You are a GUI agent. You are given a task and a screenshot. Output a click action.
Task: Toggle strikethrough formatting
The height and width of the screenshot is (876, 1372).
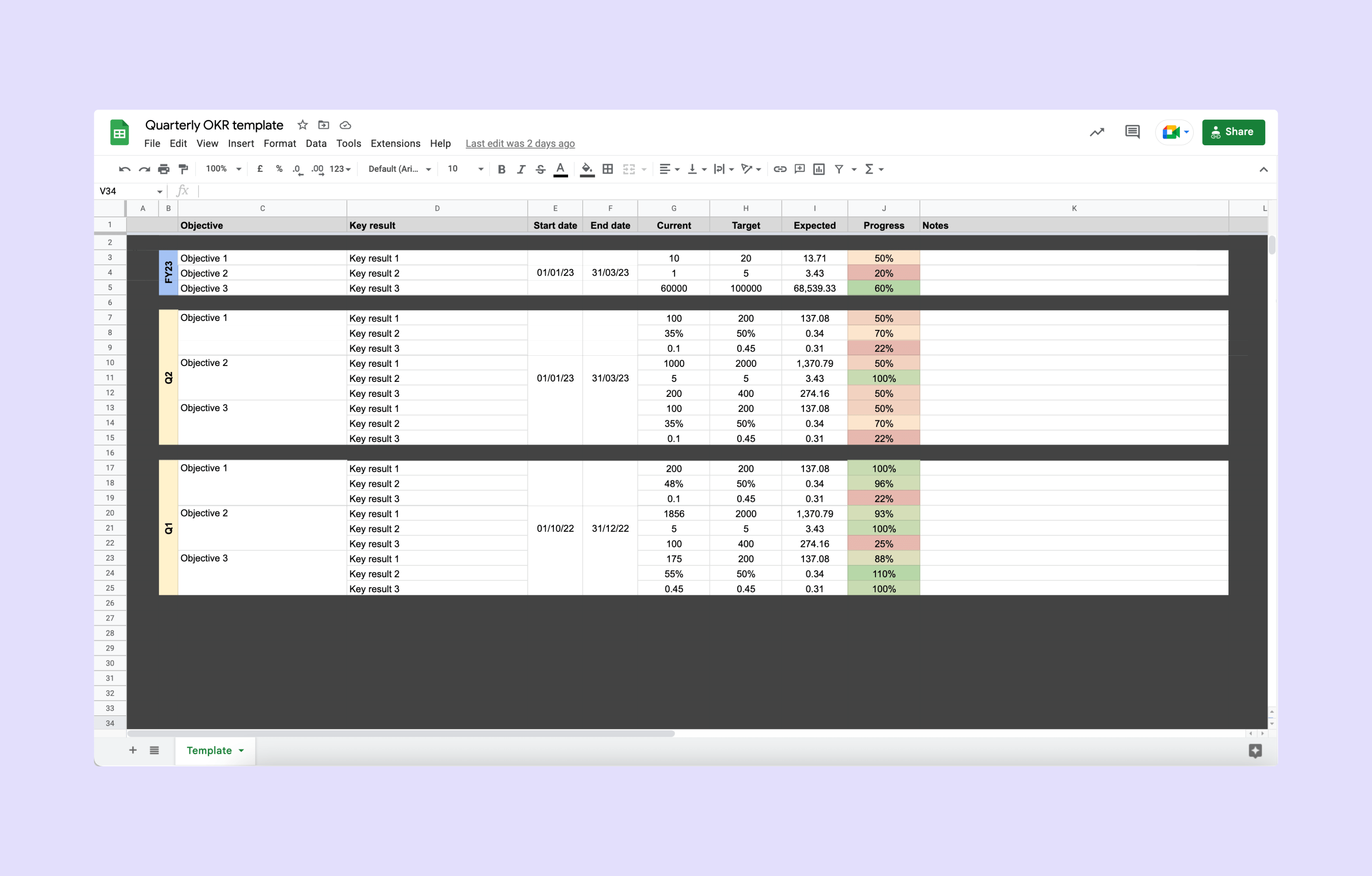[x=541, y=169]
